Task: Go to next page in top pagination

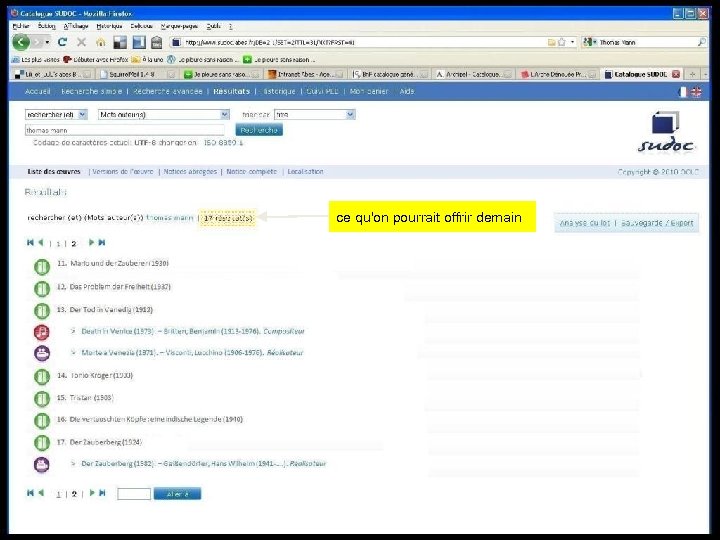Action: tap(91, 242)
